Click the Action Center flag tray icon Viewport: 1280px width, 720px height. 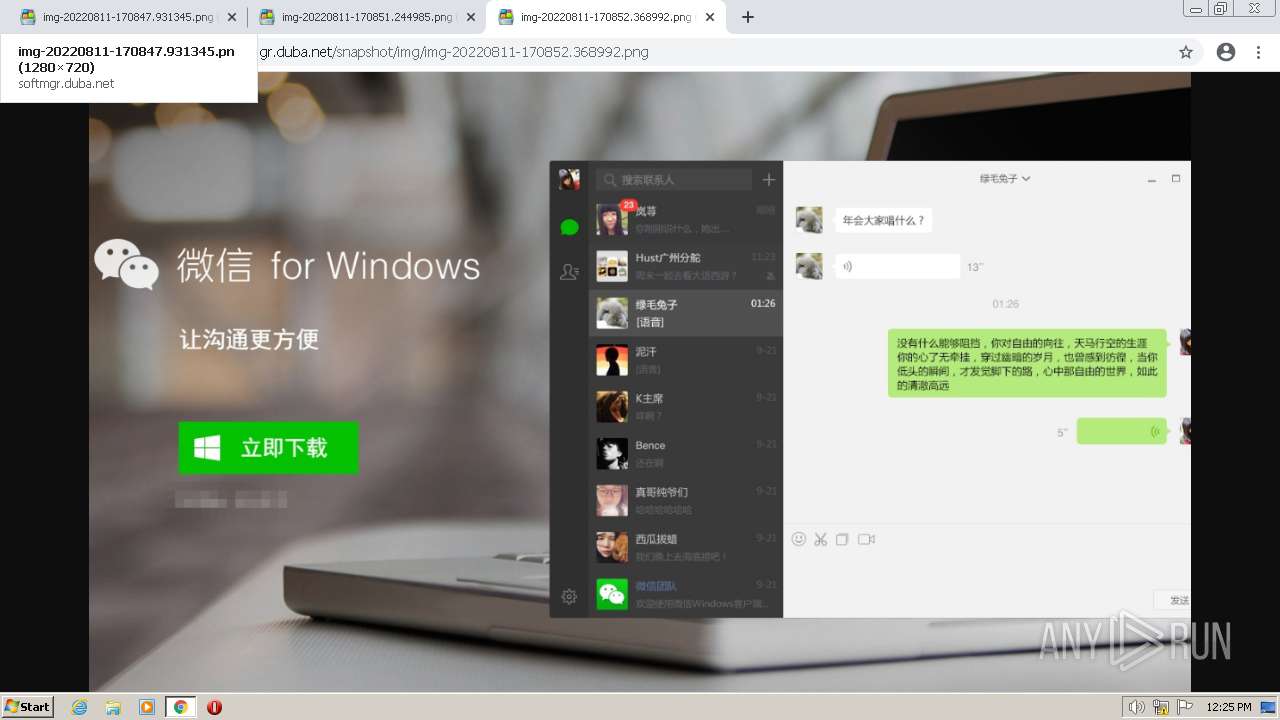tap(1185, 707)
